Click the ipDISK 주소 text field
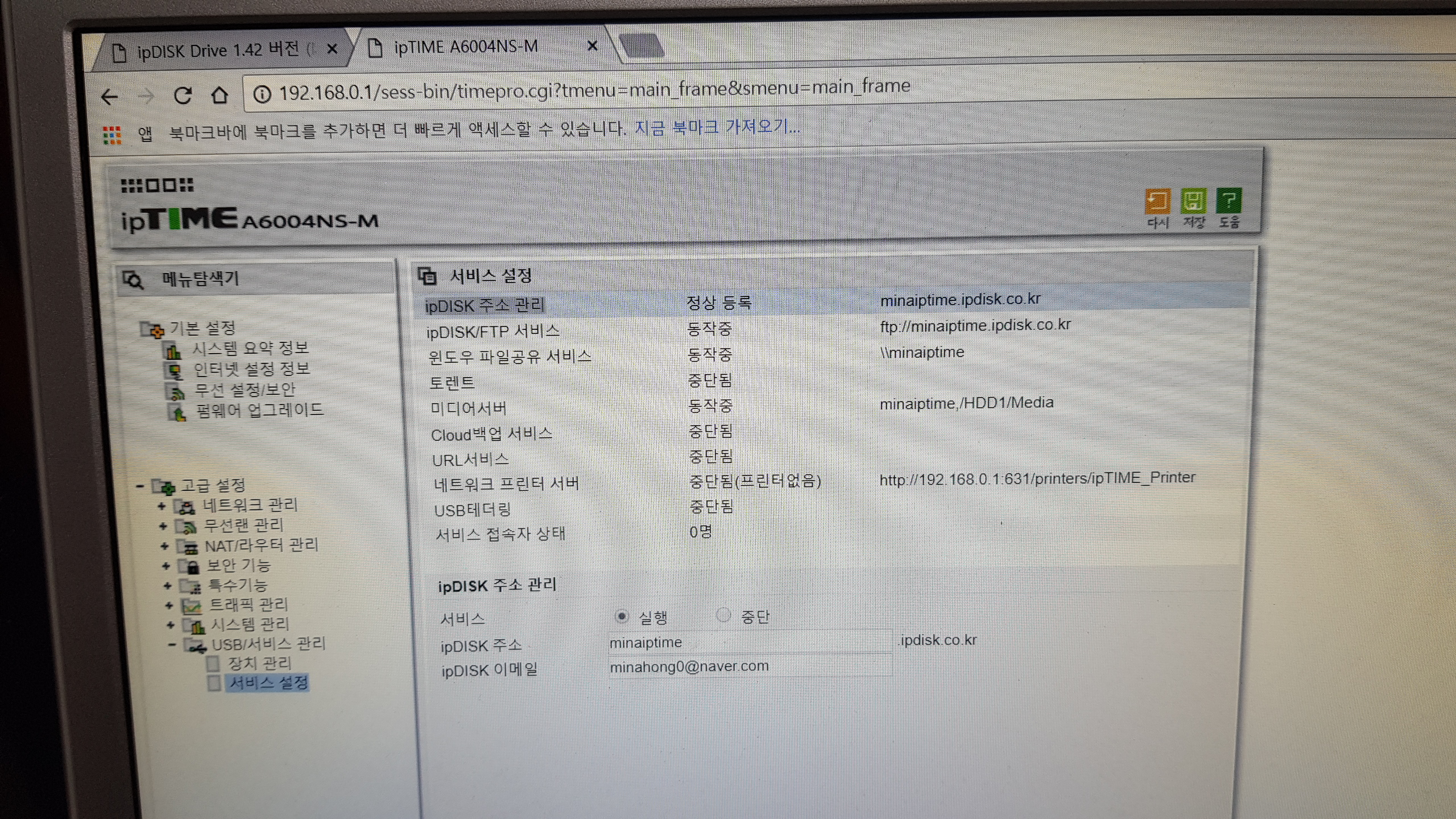The image size is (1456, 819). click(750, 643)
